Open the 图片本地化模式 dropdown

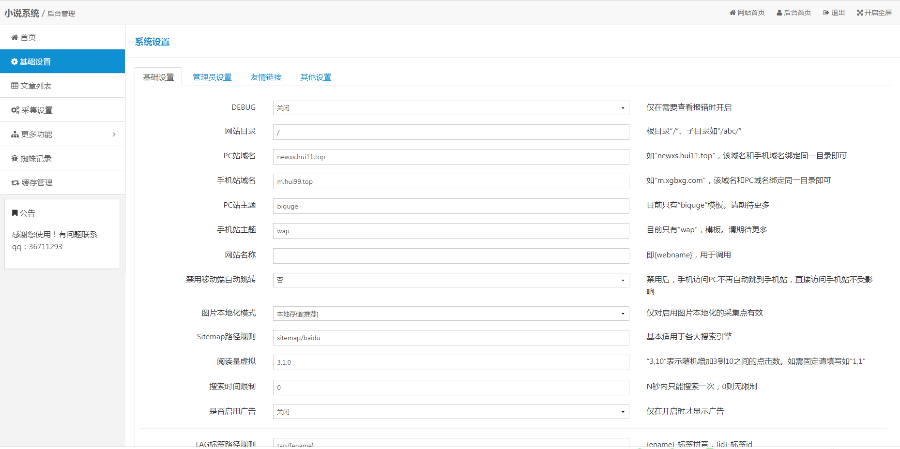tap(451, 314)
